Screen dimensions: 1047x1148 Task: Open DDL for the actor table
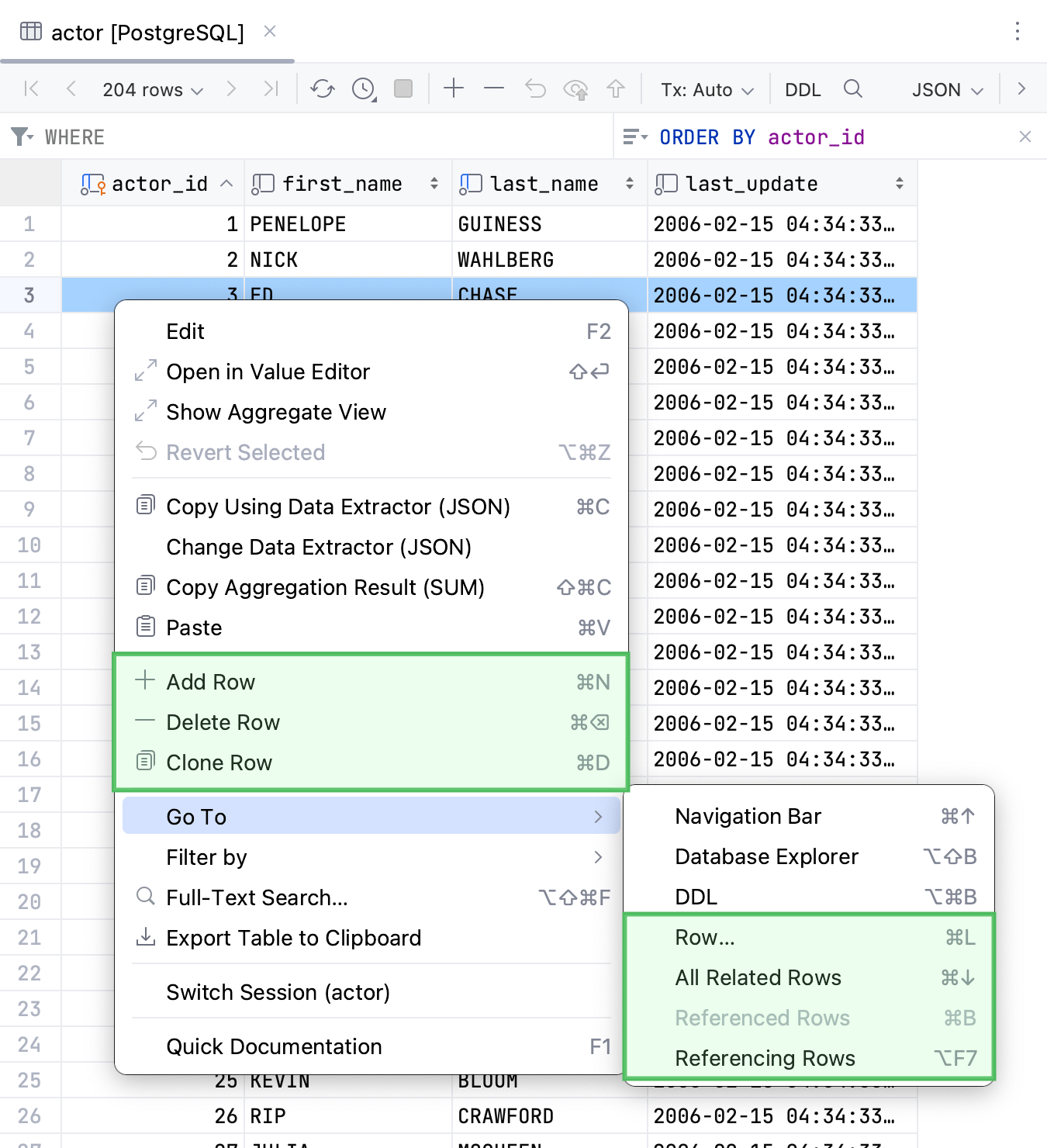click(x=803, y=89)
